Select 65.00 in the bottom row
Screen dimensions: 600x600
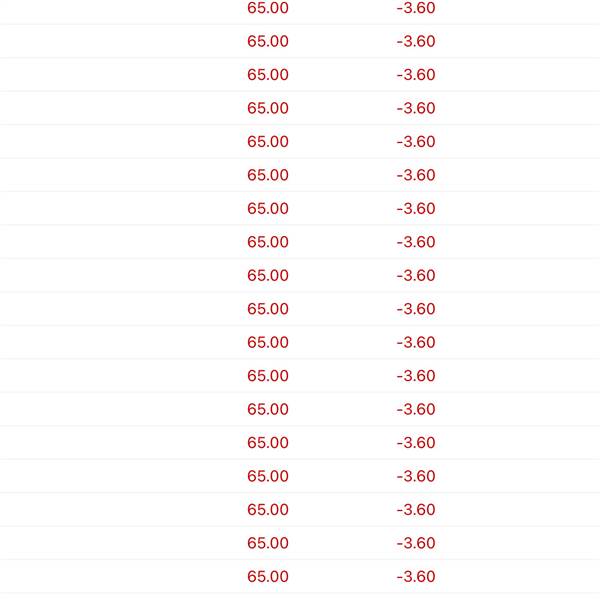[x=268, y=577]
